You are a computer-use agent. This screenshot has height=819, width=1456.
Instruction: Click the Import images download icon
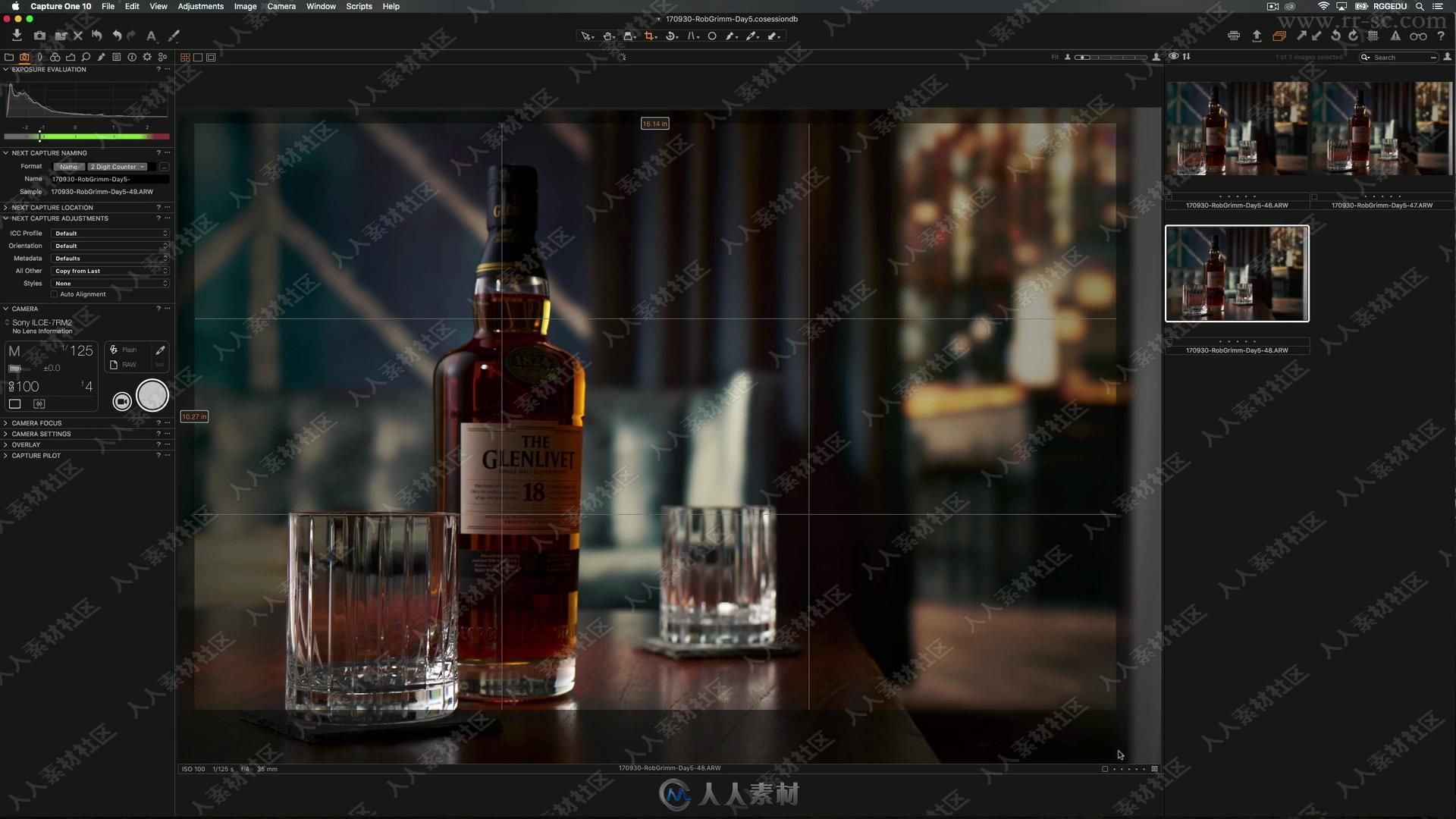(17, 36)
